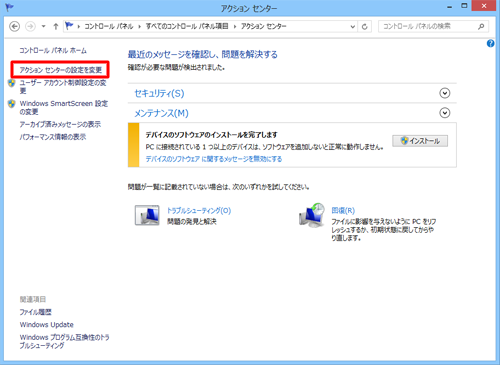Minimize the アクション センター window

point(450,7)
